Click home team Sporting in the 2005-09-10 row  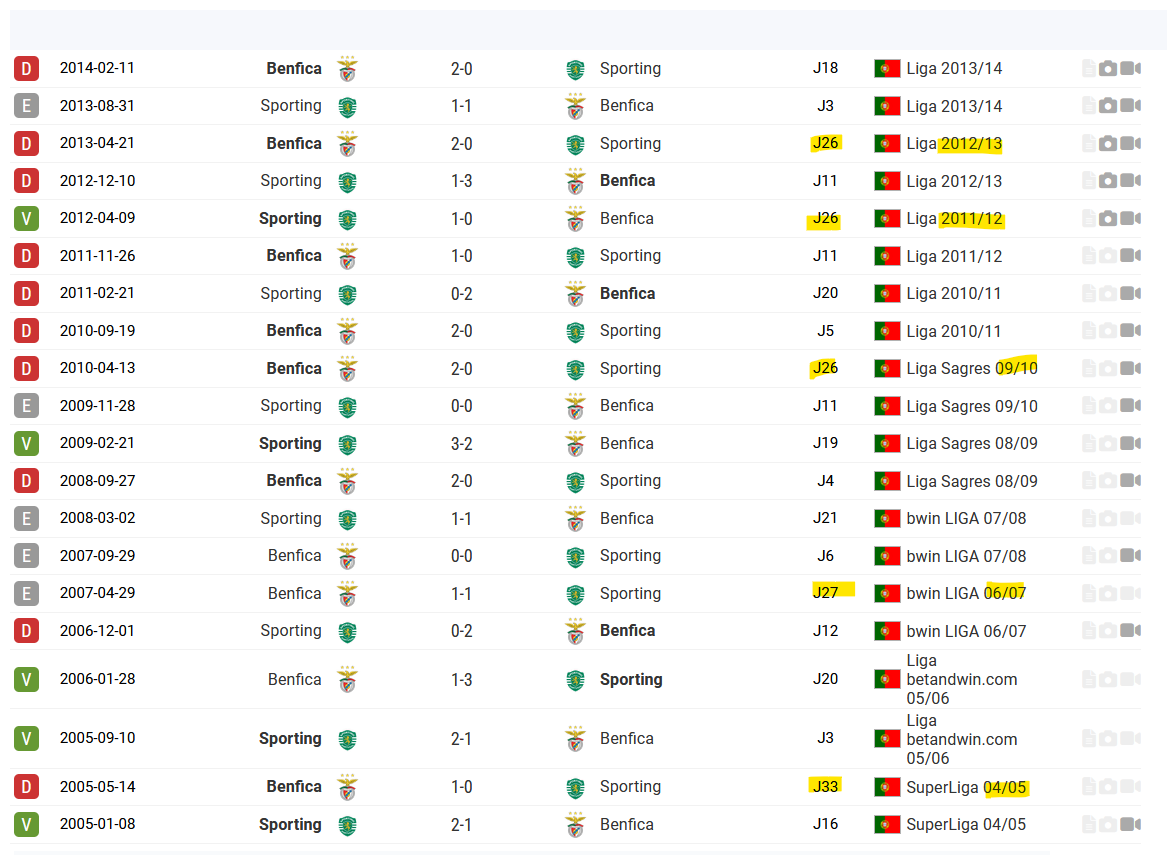tap(290, 739)
